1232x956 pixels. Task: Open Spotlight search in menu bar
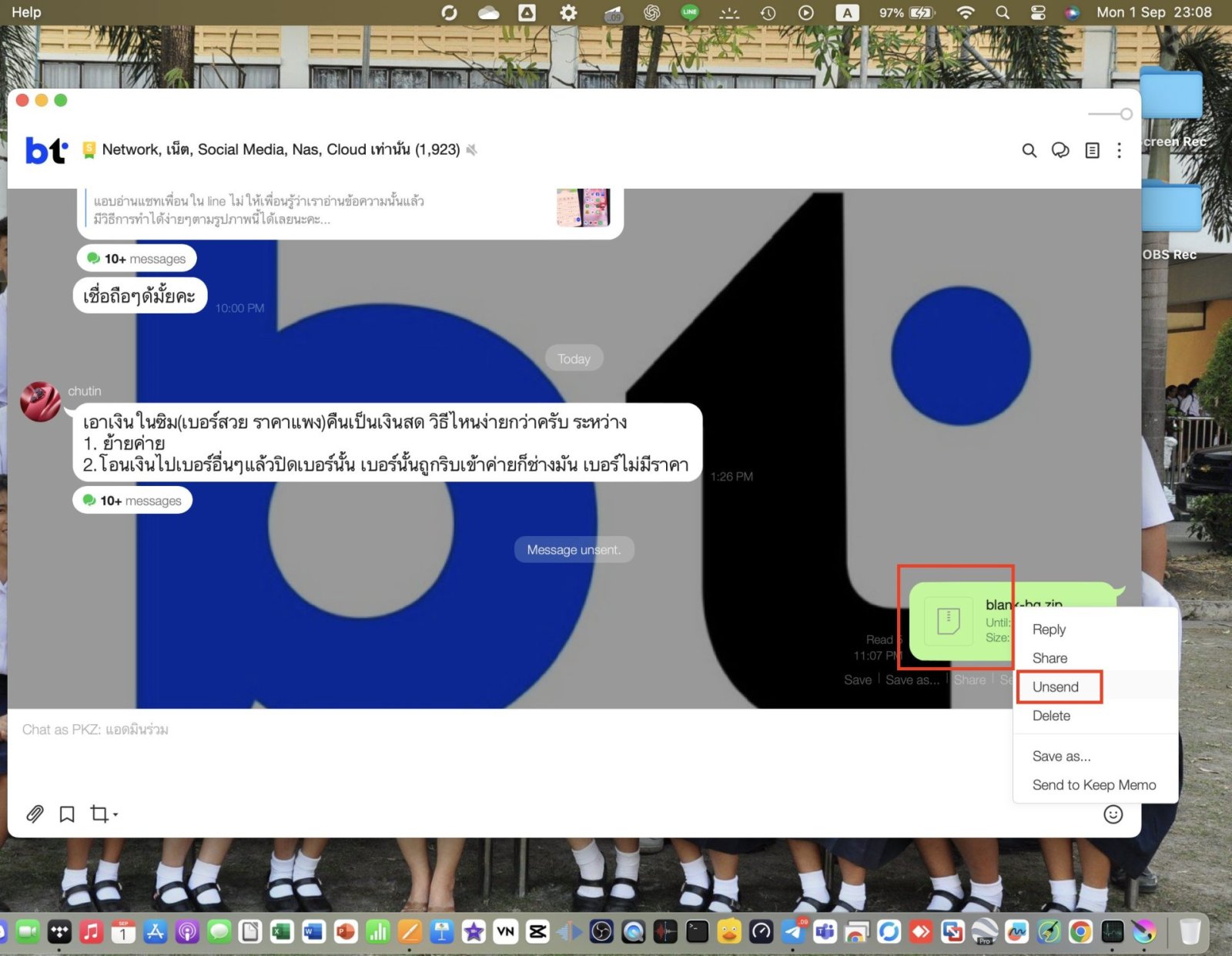coord(1002,12)
